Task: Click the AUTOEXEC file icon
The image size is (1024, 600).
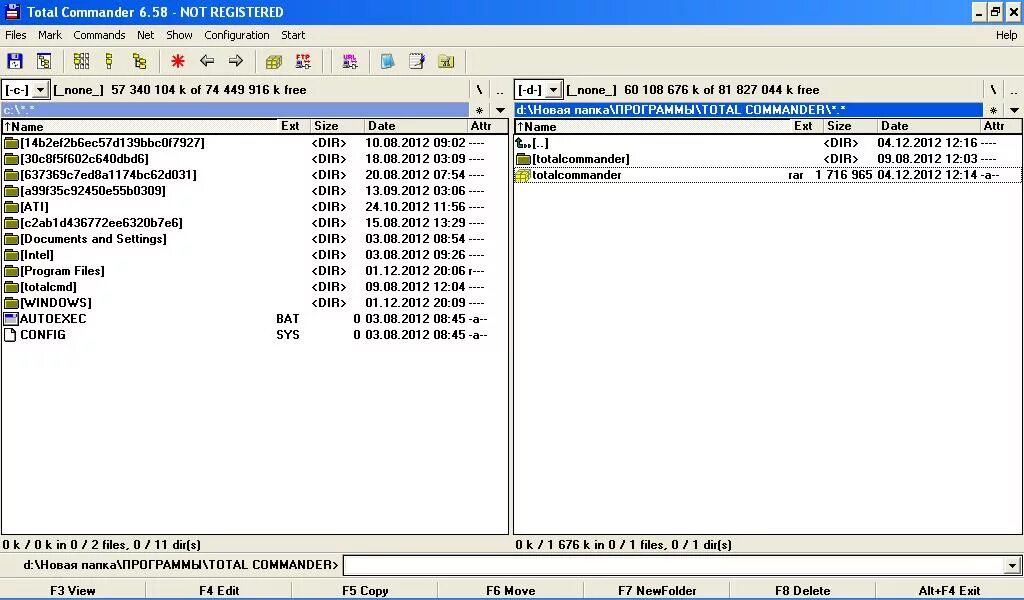Action: coord(10,319)
